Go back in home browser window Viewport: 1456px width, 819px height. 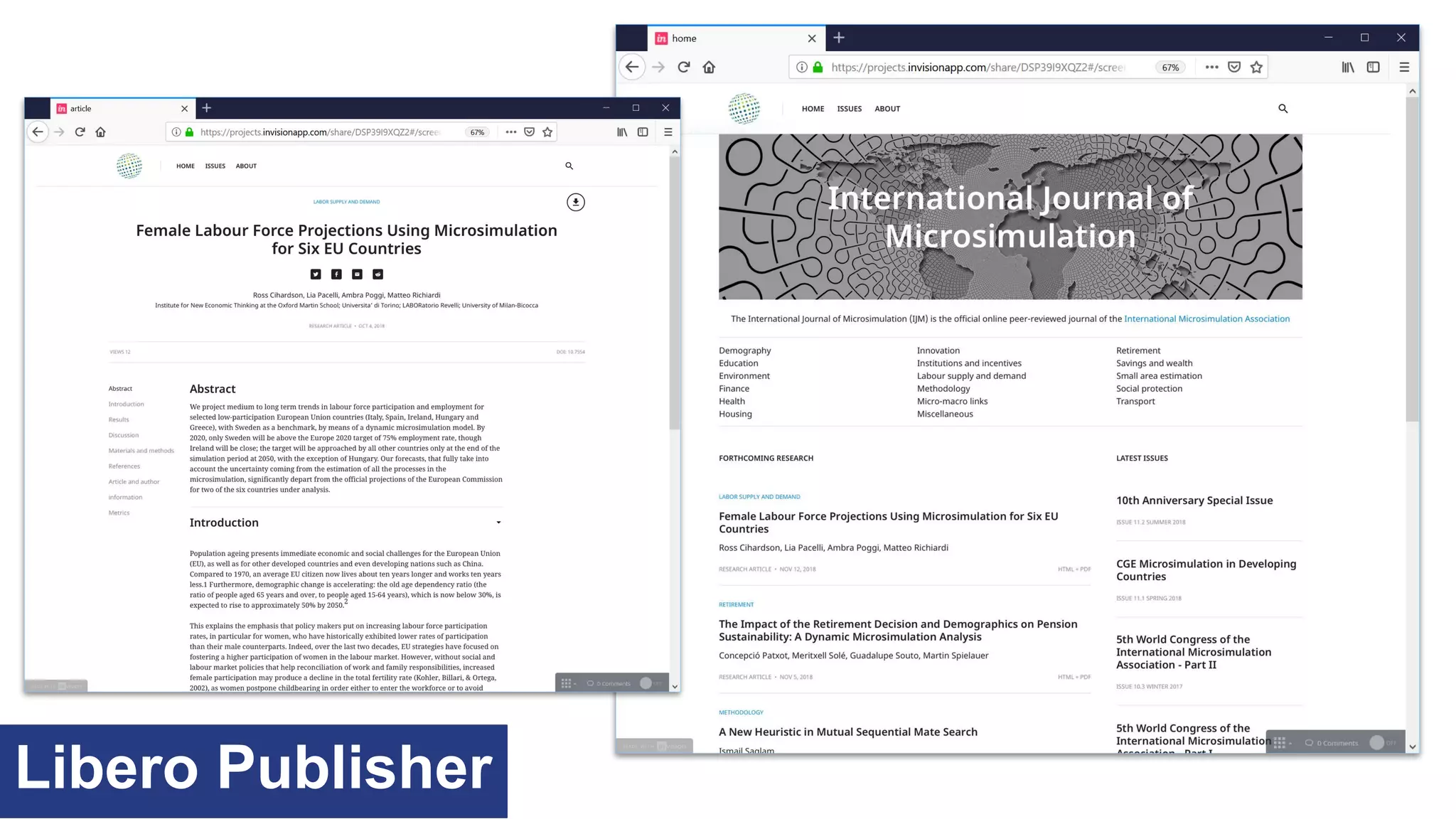pyautogui.click(x=632, y=68)
